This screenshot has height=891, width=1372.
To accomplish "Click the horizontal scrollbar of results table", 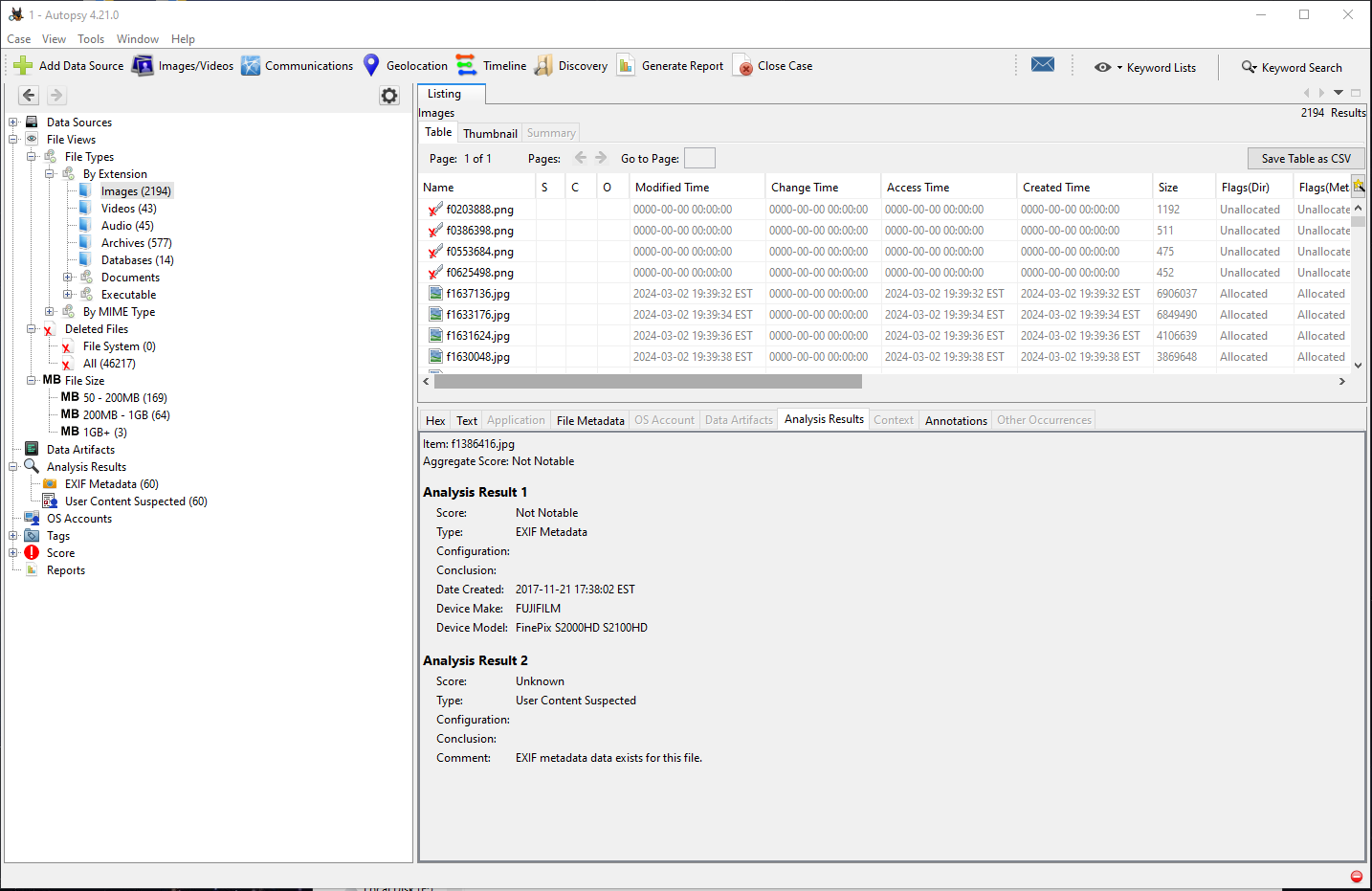I will tap(648, 381).
